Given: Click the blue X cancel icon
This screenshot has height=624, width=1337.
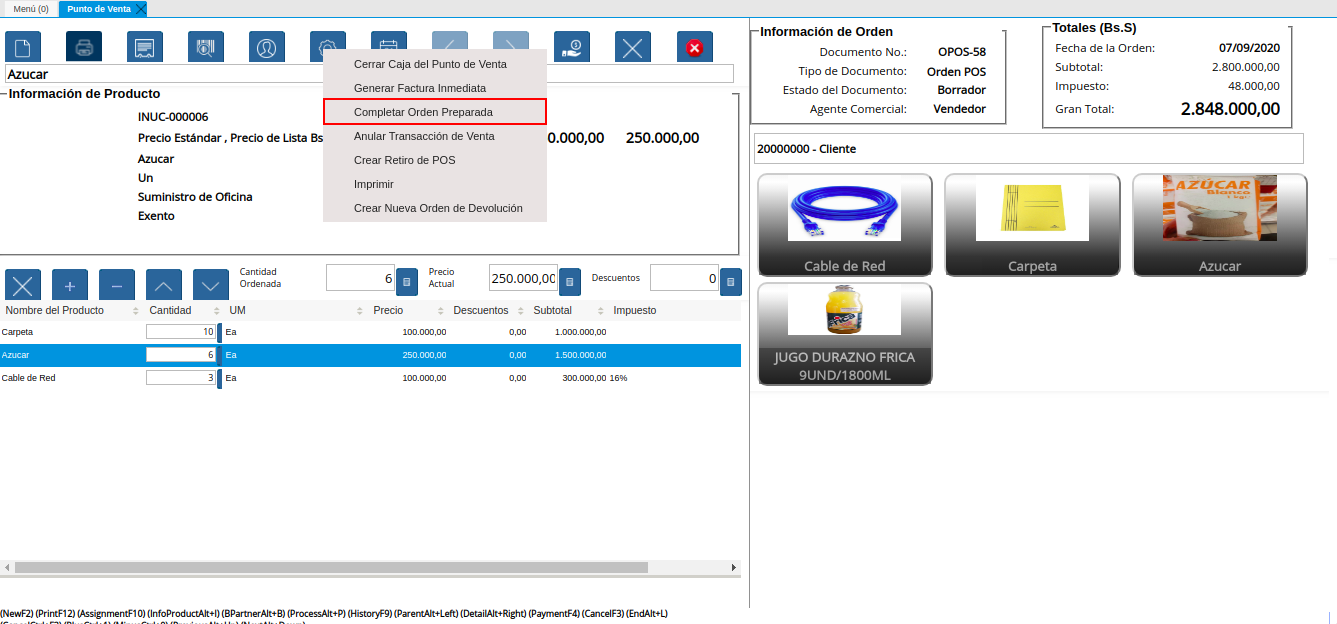Looking at the screenshot, I should pos(633,46).
